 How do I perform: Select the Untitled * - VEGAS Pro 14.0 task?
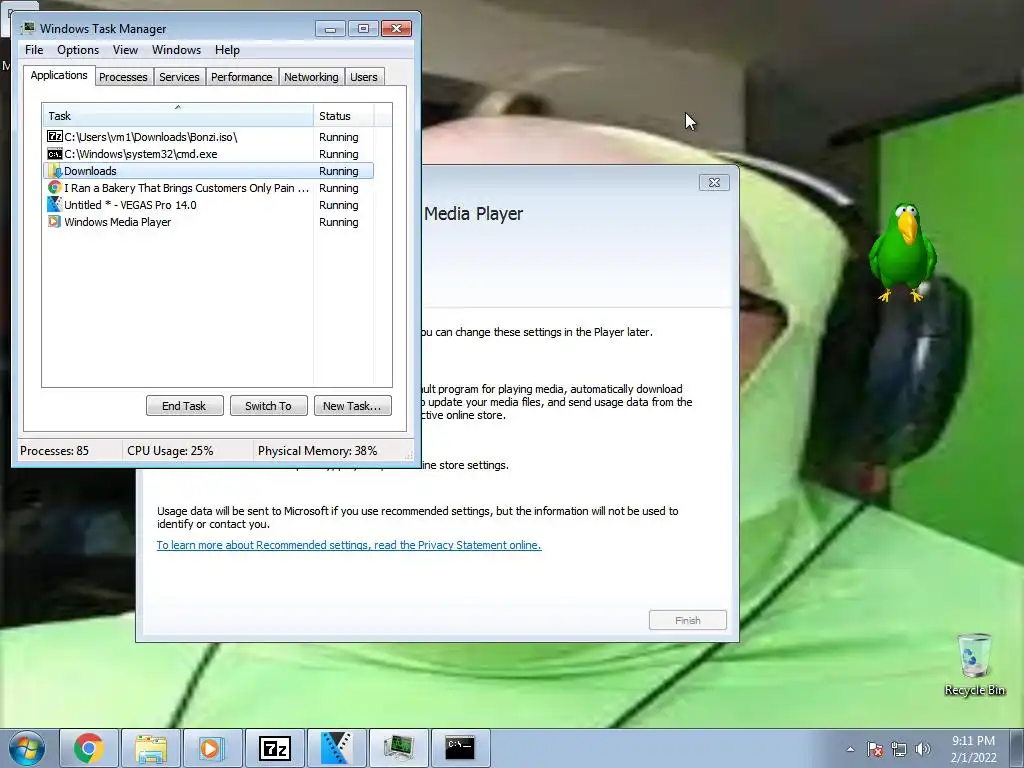[x=130, y=204]
